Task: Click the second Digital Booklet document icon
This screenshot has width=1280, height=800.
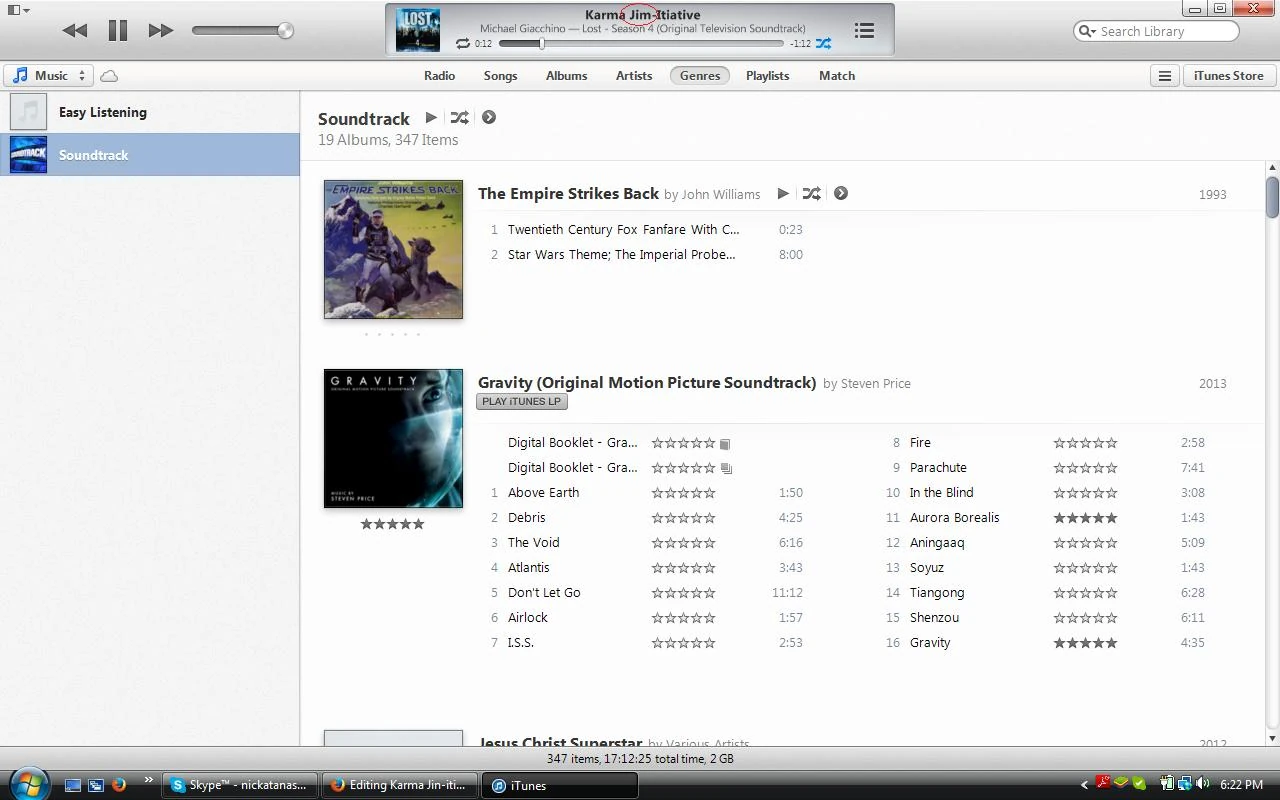Action: (726, 468)
